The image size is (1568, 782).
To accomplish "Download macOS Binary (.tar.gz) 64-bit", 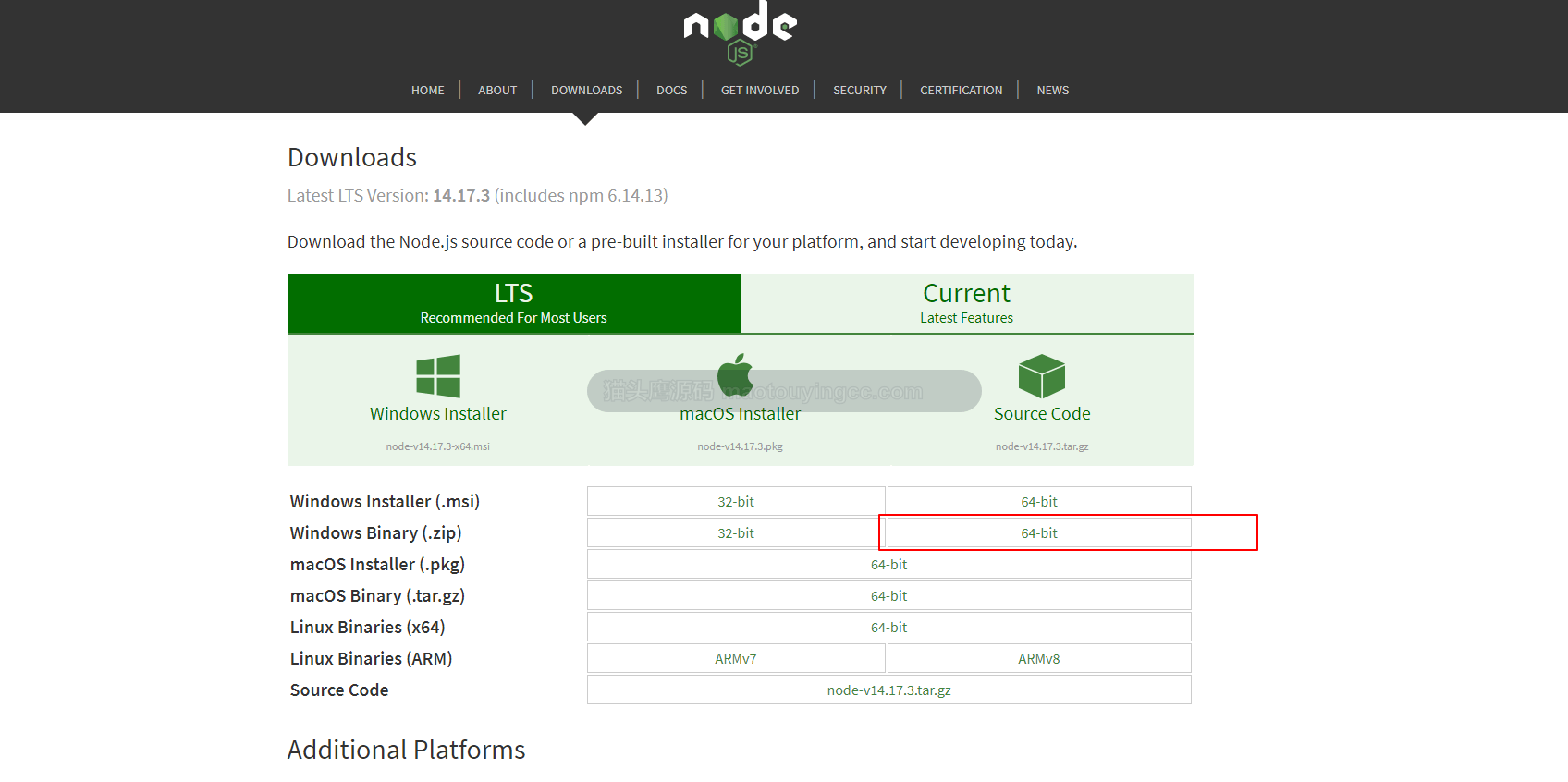I will [889, 595].
